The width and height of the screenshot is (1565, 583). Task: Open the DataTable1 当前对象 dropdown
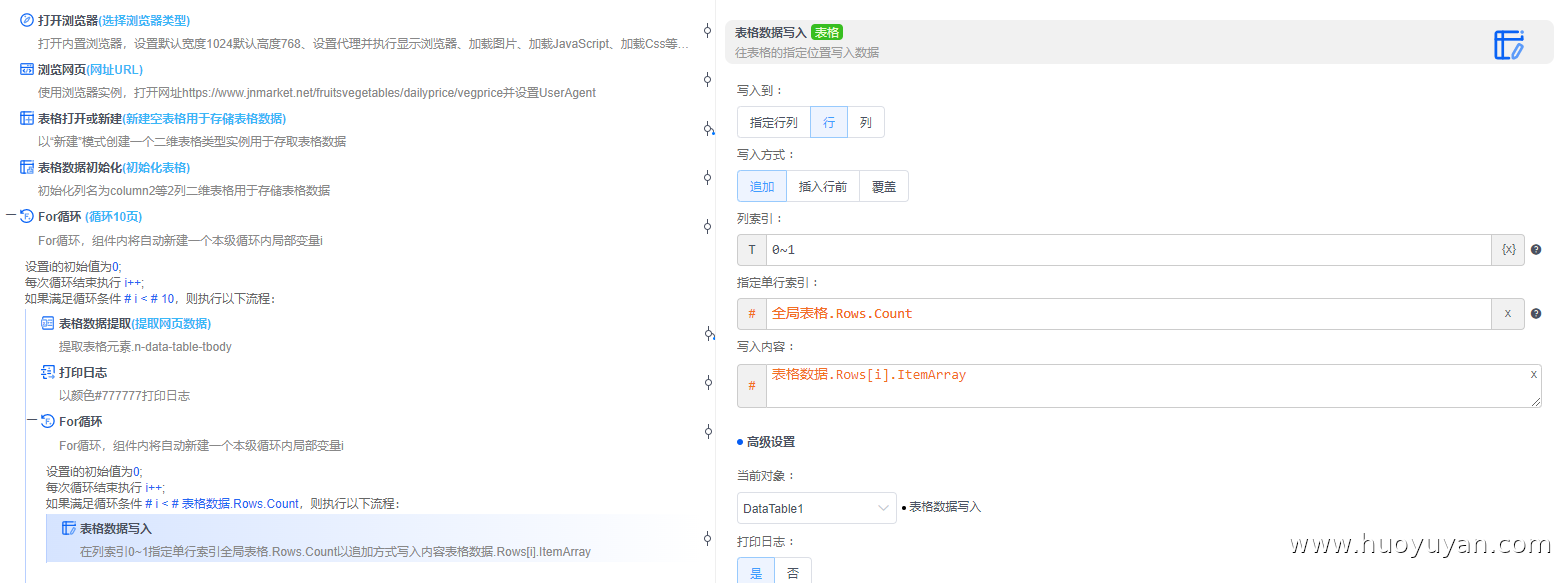tap(817, 508)
